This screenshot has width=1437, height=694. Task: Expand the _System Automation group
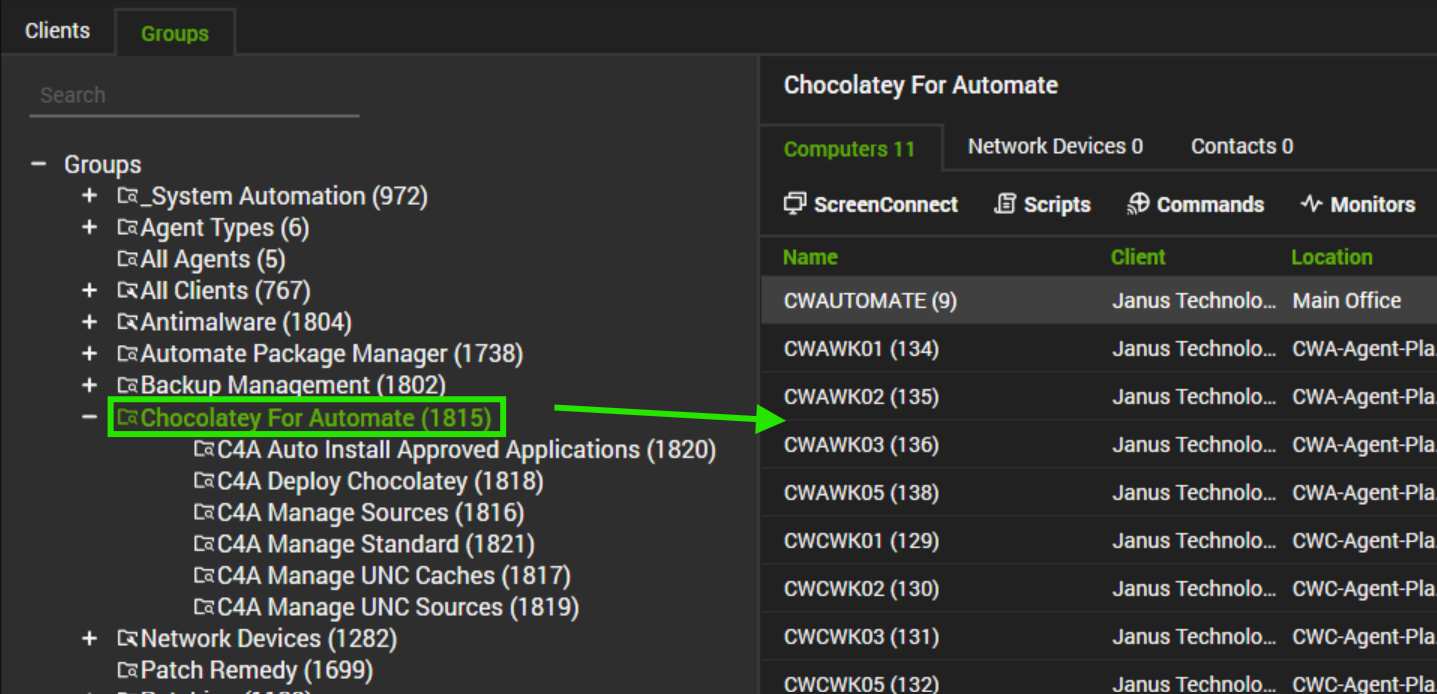click(x=90, y=197)
